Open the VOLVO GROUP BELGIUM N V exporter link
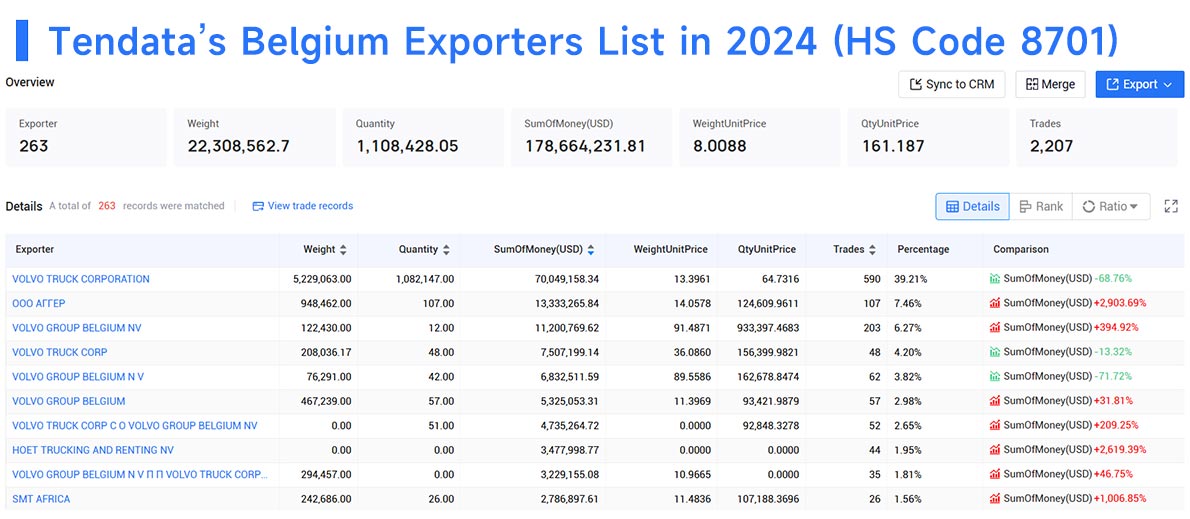Screen dimensions: 1190x519 tap(78, 376)
